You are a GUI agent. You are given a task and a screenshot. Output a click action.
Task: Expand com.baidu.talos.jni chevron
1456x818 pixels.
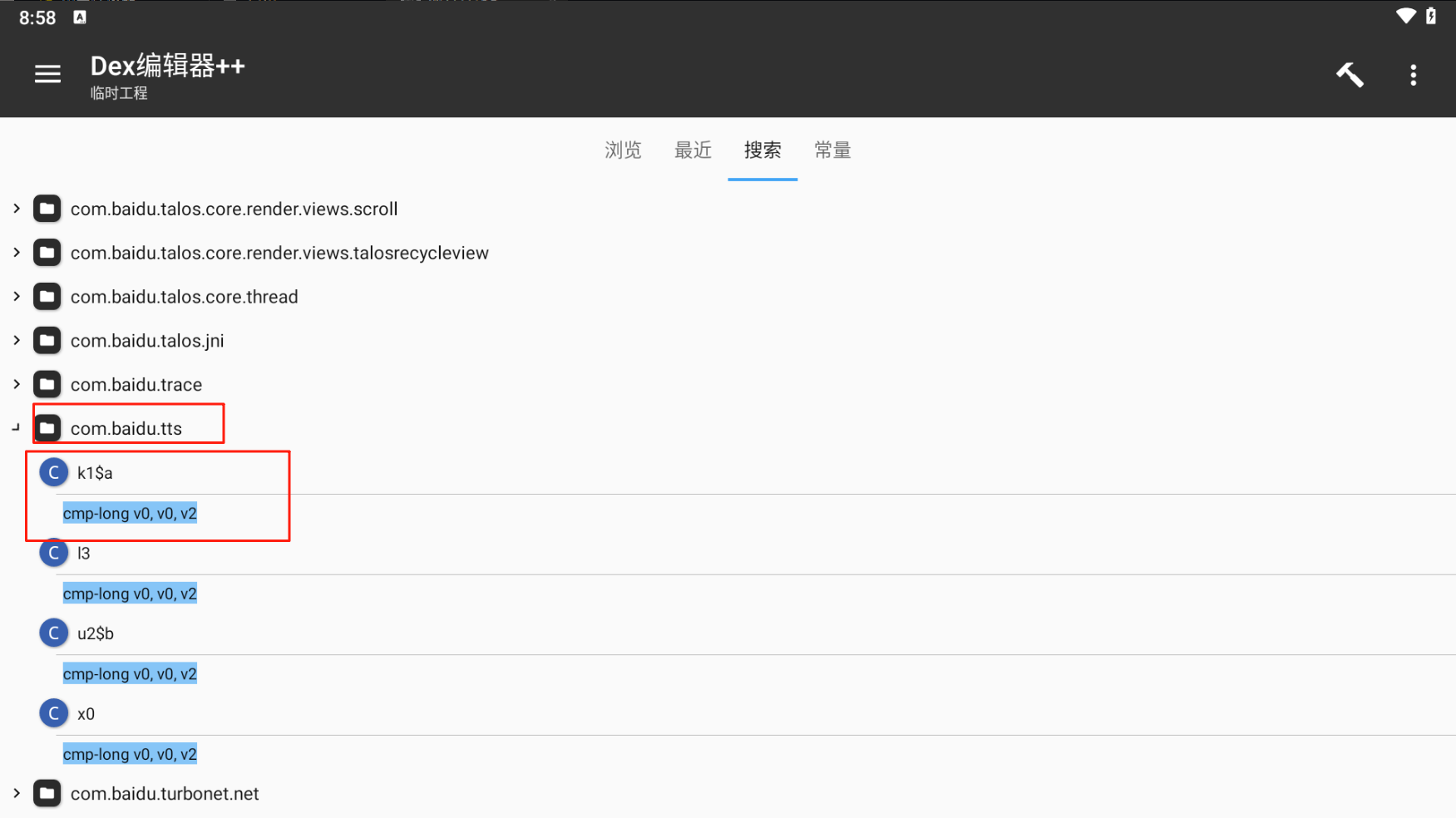tap(17, 340)
